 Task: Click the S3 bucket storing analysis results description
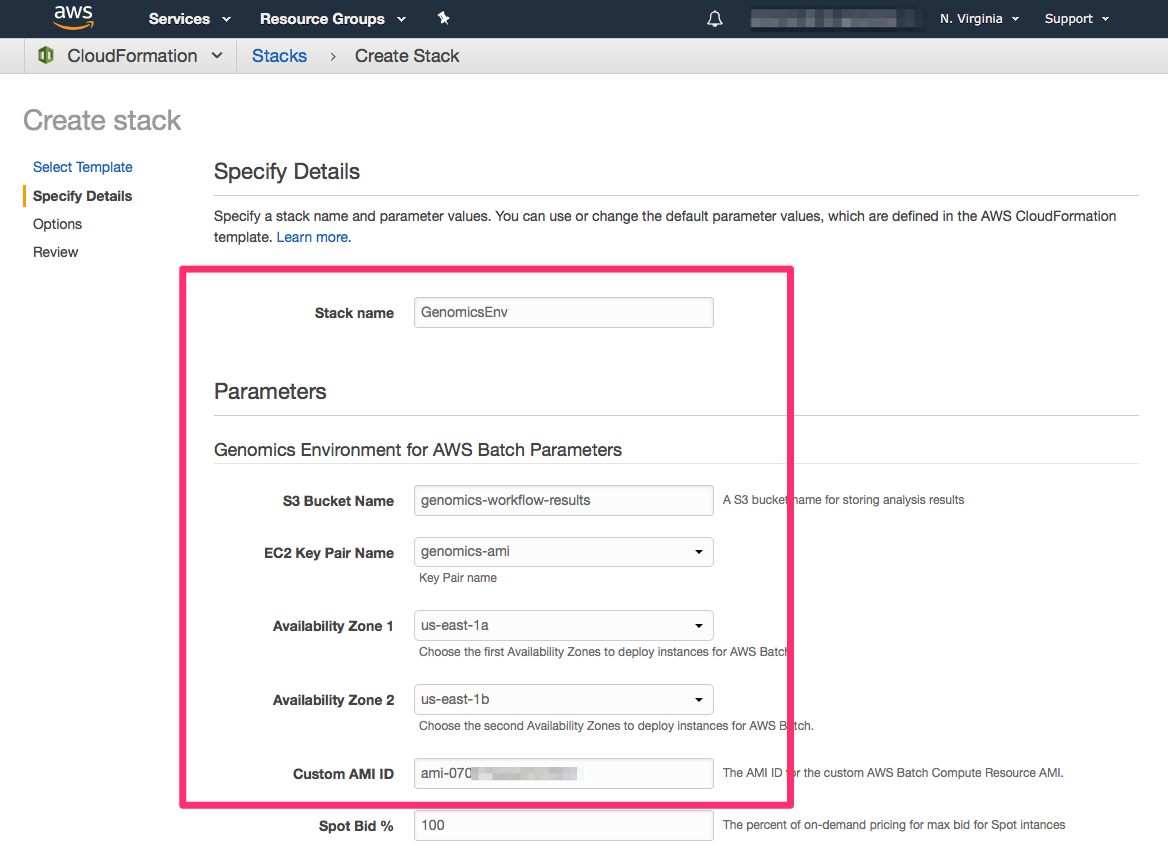[x=843, y=500]
